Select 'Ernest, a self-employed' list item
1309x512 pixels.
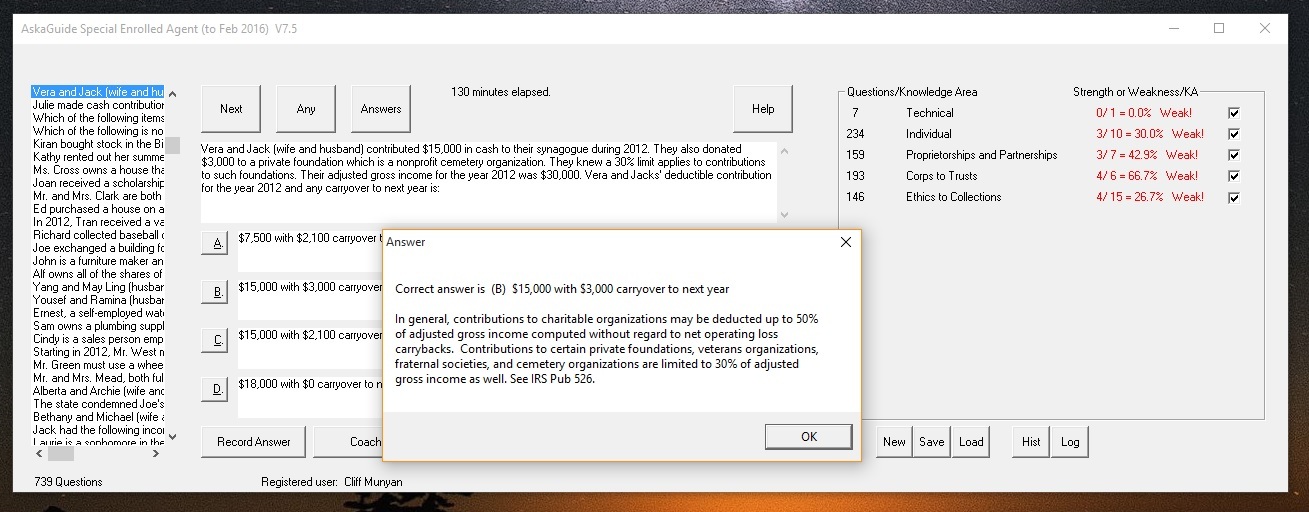98,313
